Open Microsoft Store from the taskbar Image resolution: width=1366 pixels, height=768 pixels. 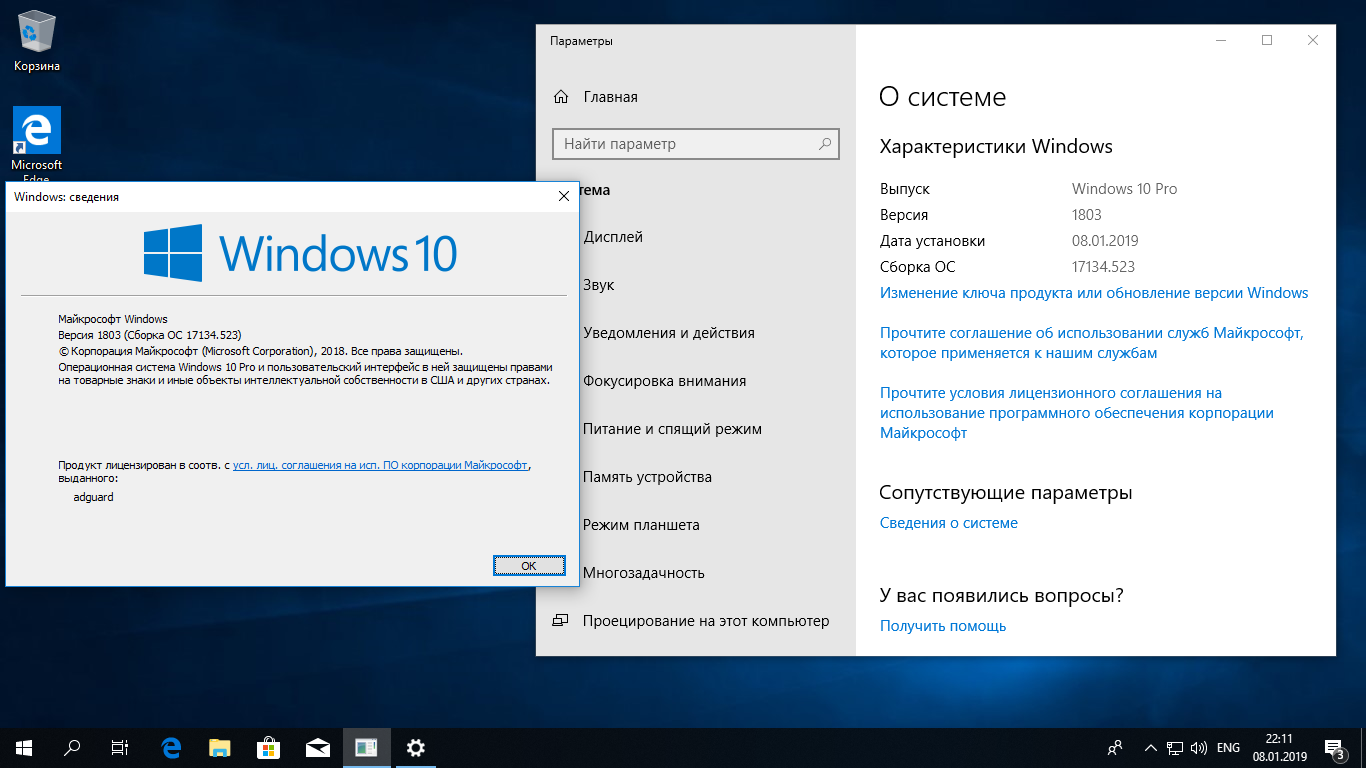tap(269, 747)
